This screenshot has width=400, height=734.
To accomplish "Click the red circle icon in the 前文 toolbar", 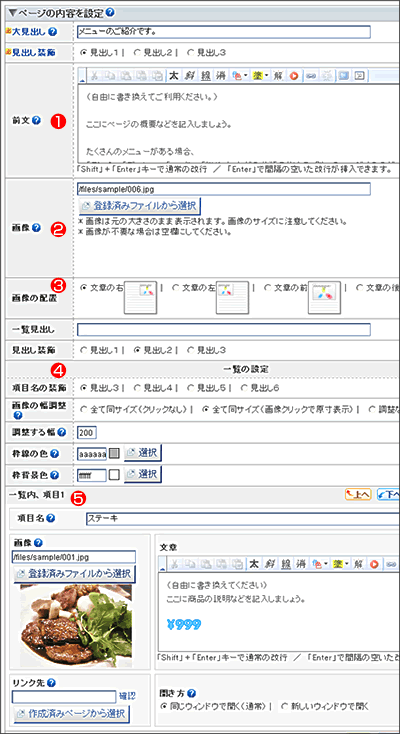I will click(294, 76).
